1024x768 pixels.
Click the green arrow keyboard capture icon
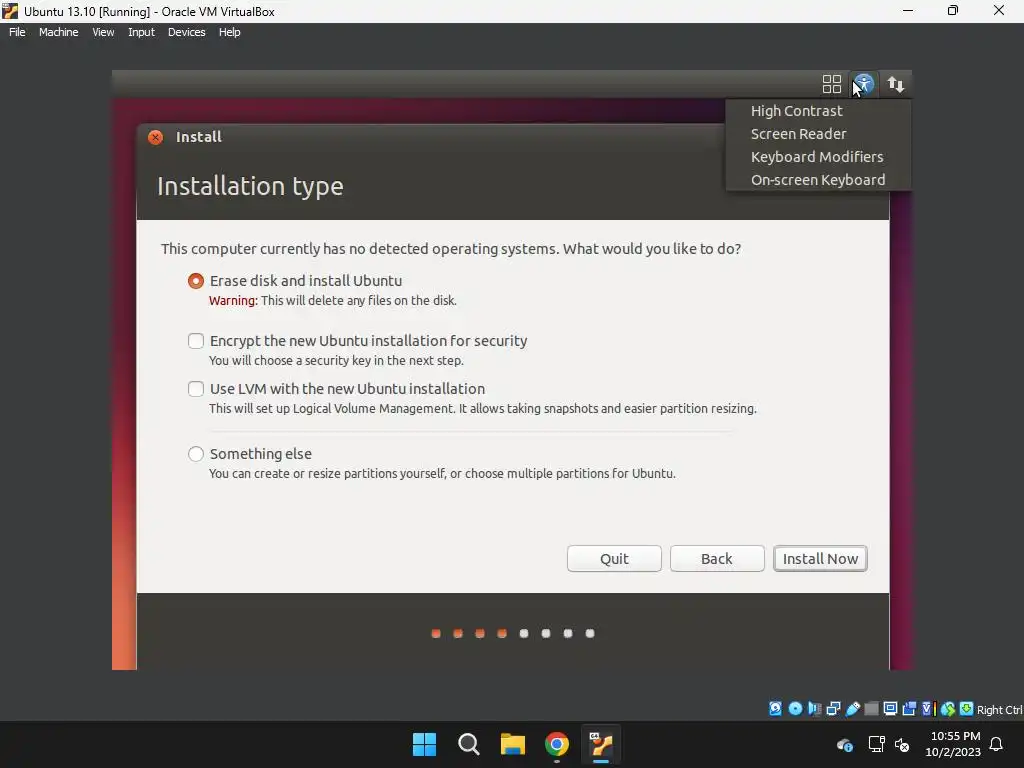pos(966,709)
